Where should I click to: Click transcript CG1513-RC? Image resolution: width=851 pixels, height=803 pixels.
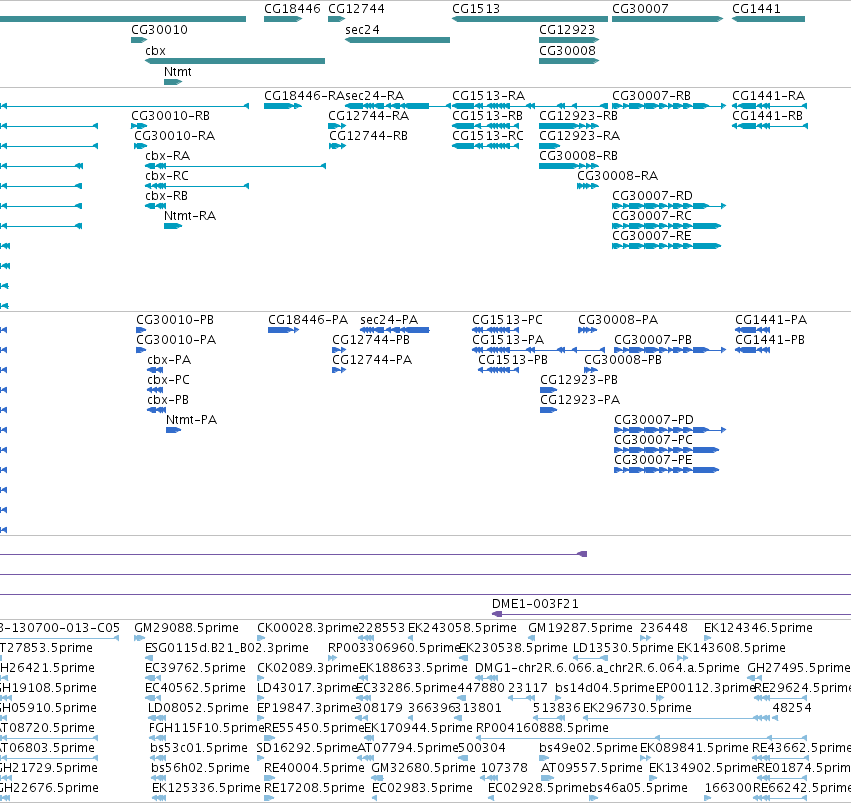[x=488, y=136]
